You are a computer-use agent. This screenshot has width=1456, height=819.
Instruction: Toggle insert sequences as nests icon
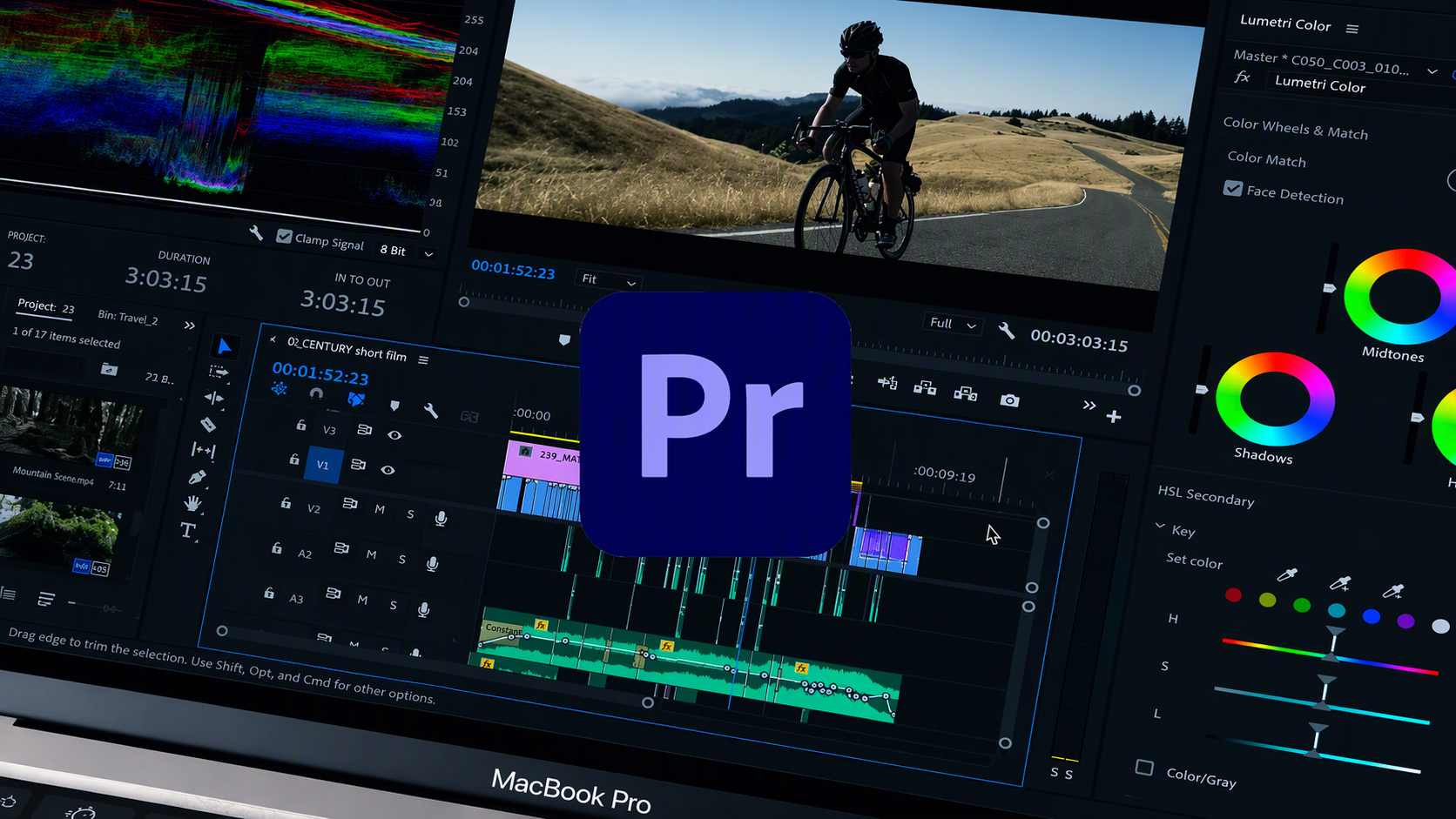click(279, 389)
